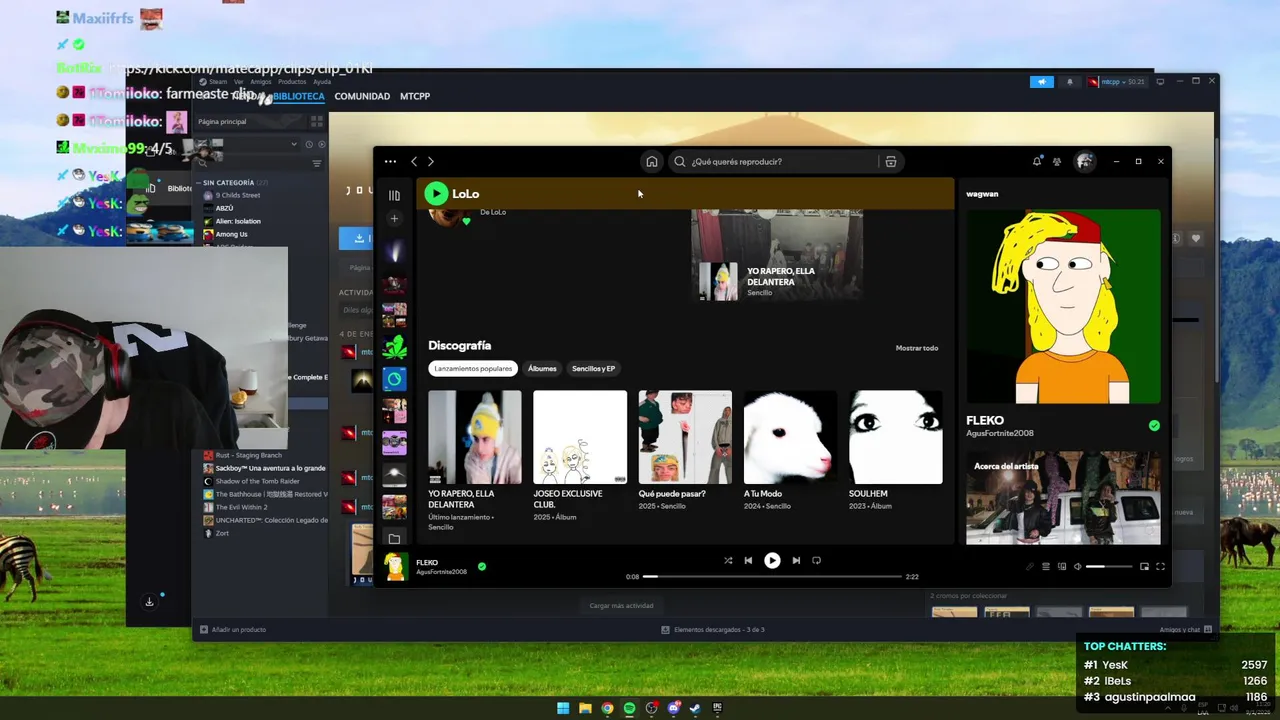Select 'Alien: Isolation' in Steam library

(x=237, y=221)
